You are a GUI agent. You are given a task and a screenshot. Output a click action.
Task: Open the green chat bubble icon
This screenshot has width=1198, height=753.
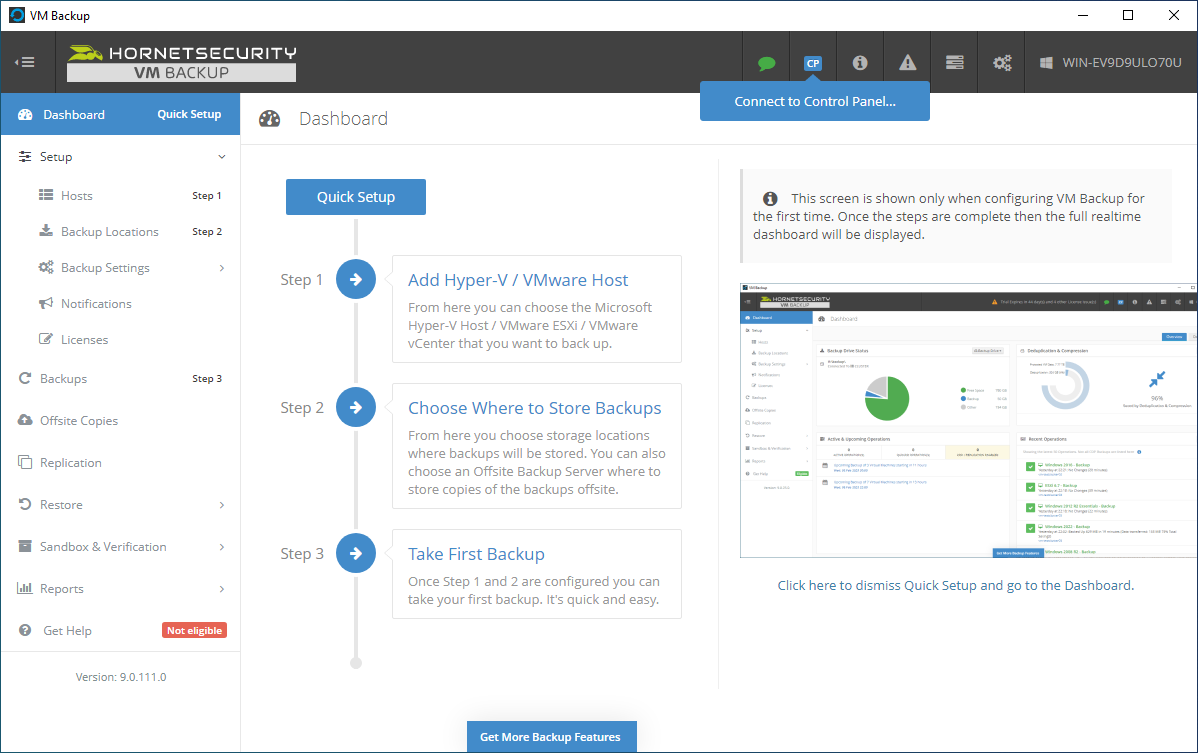click(x=766, y=63)
